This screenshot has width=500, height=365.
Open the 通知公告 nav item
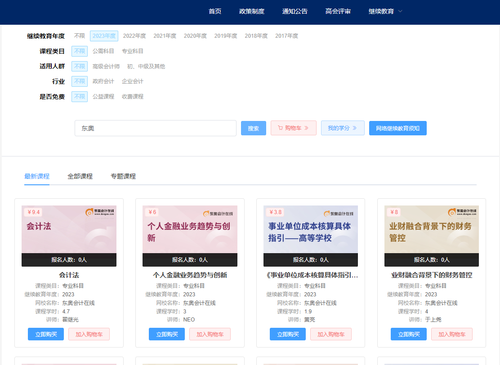[x=295, y=11]
